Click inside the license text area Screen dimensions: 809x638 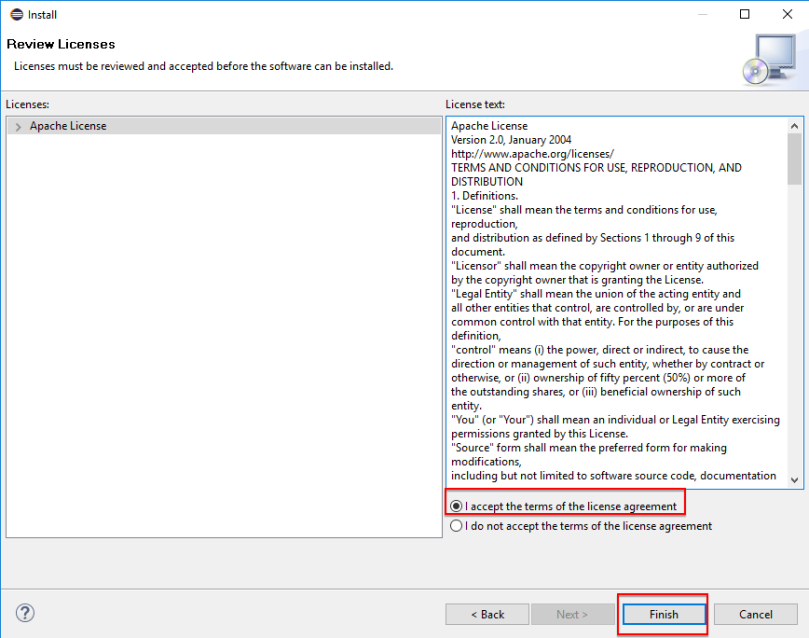point(617,302)
